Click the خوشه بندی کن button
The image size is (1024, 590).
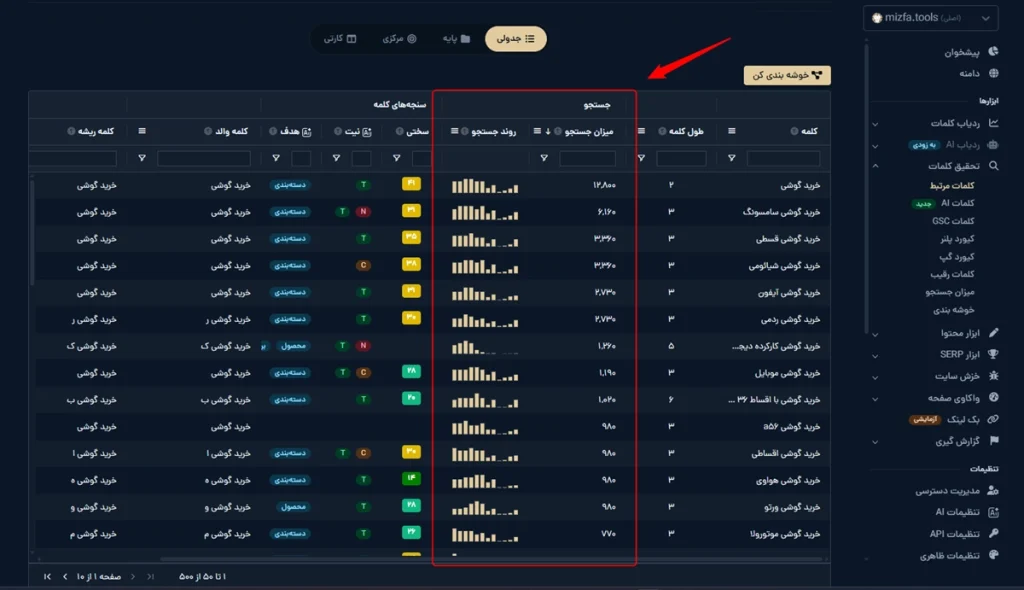[x=787, y=75]
